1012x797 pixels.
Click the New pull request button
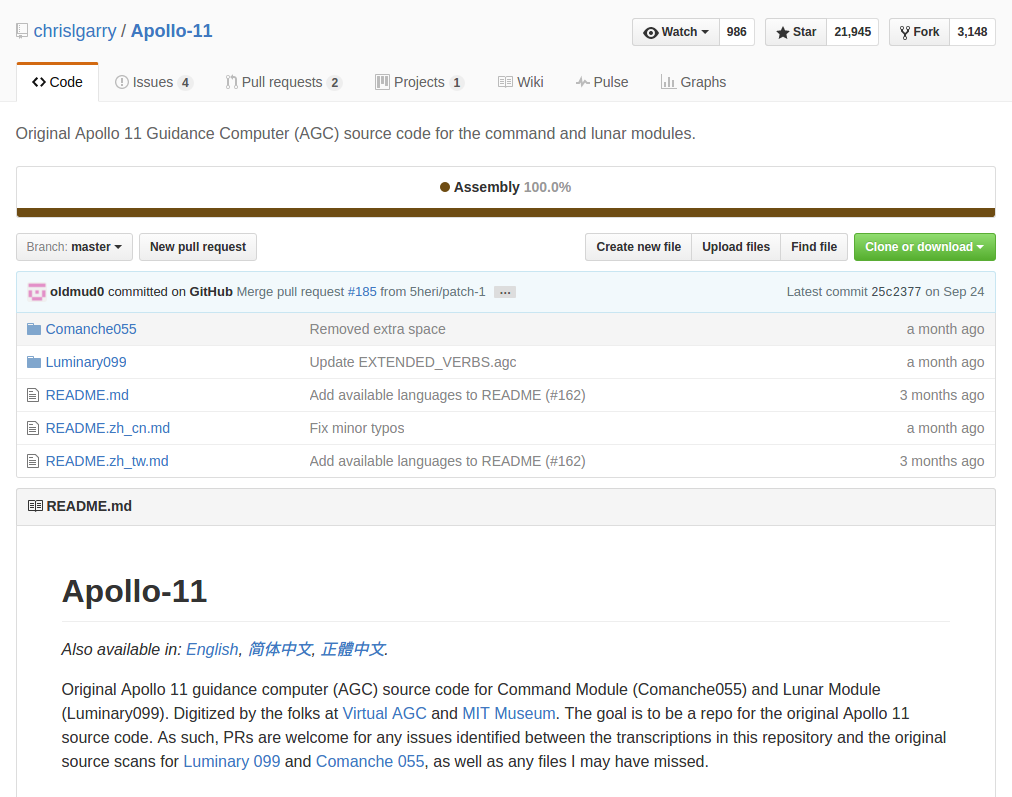tap(198, 247)
